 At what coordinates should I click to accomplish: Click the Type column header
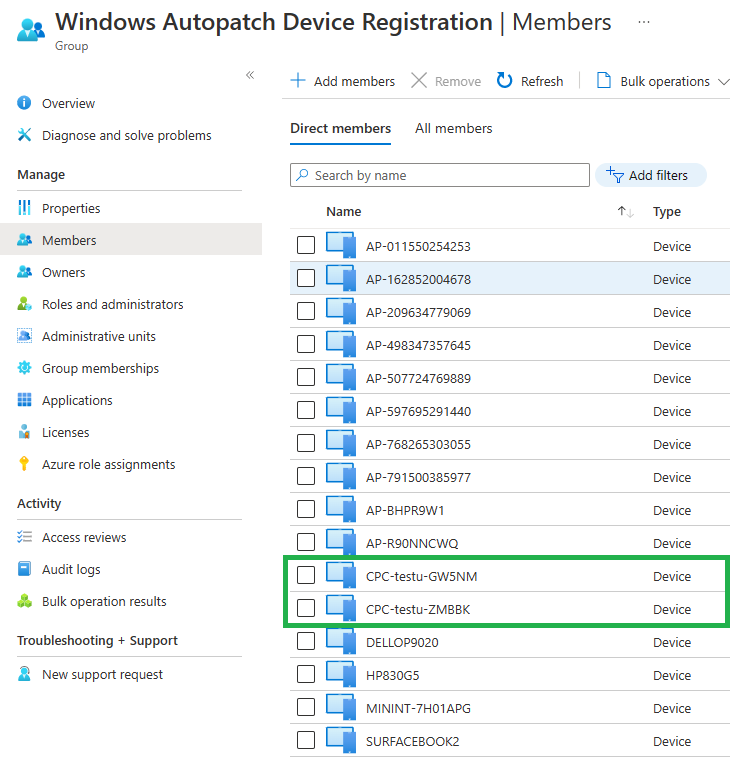[666, 212]
